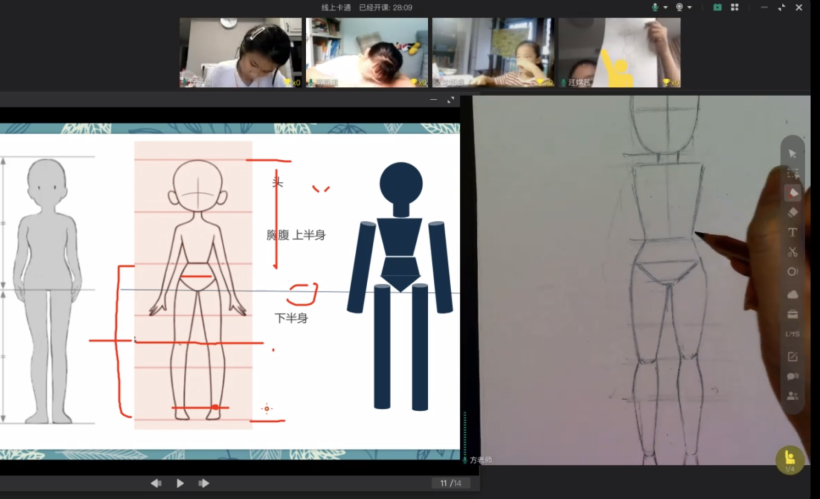This screenshot has height=499, width=820.
Task: Advance to the next slide
Action: 203,483
